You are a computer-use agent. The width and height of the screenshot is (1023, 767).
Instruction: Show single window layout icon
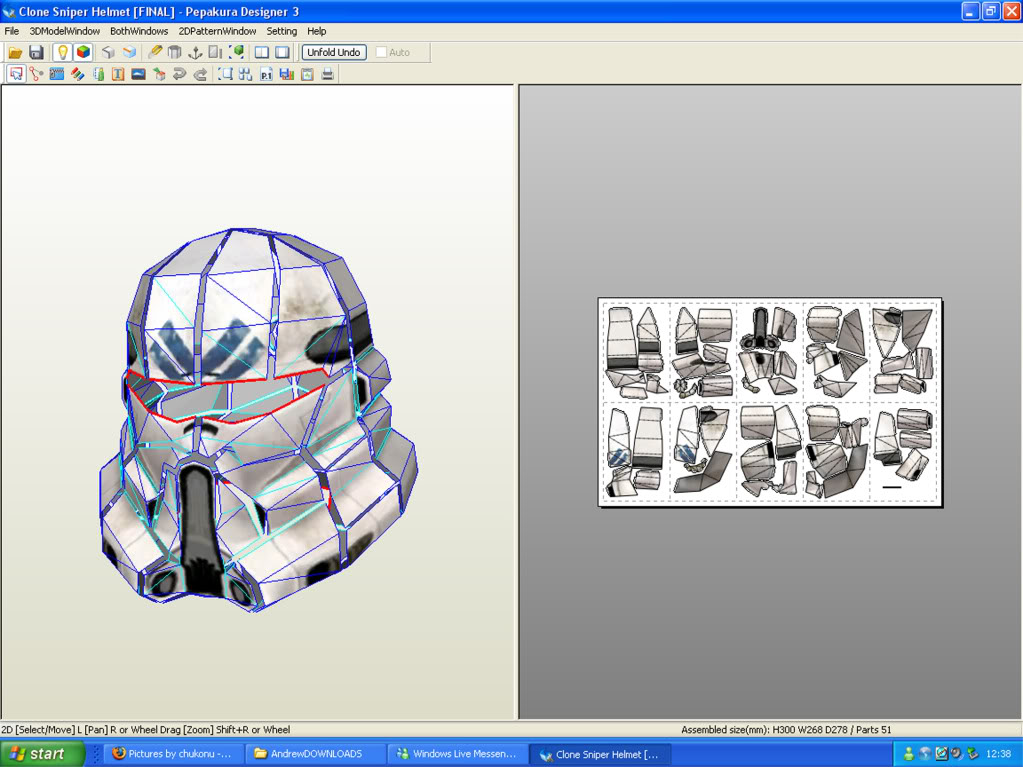282,52
